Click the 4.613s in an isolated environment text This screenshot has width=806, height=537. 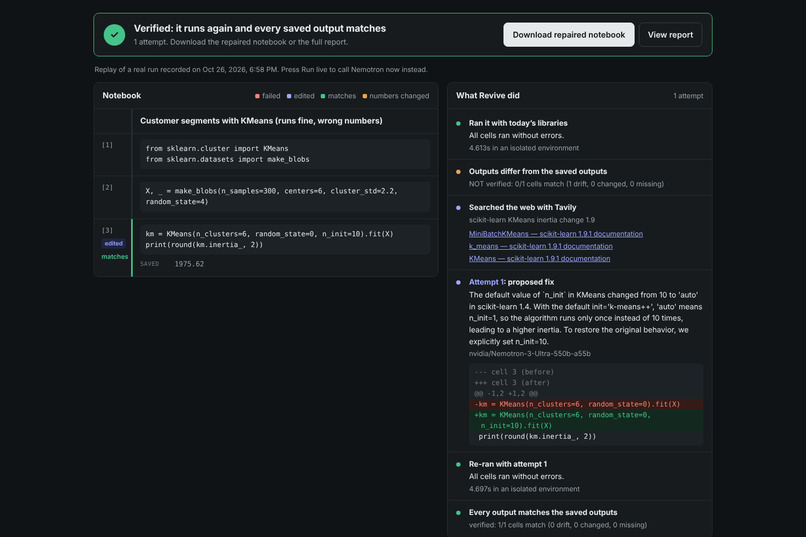[524, 148]
